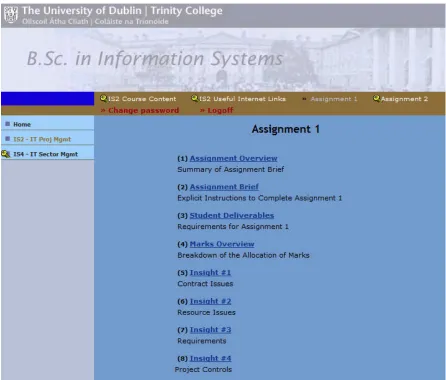Click the square bullet beside Home
This screenshot has height=380, width=446.
(8, 124)
